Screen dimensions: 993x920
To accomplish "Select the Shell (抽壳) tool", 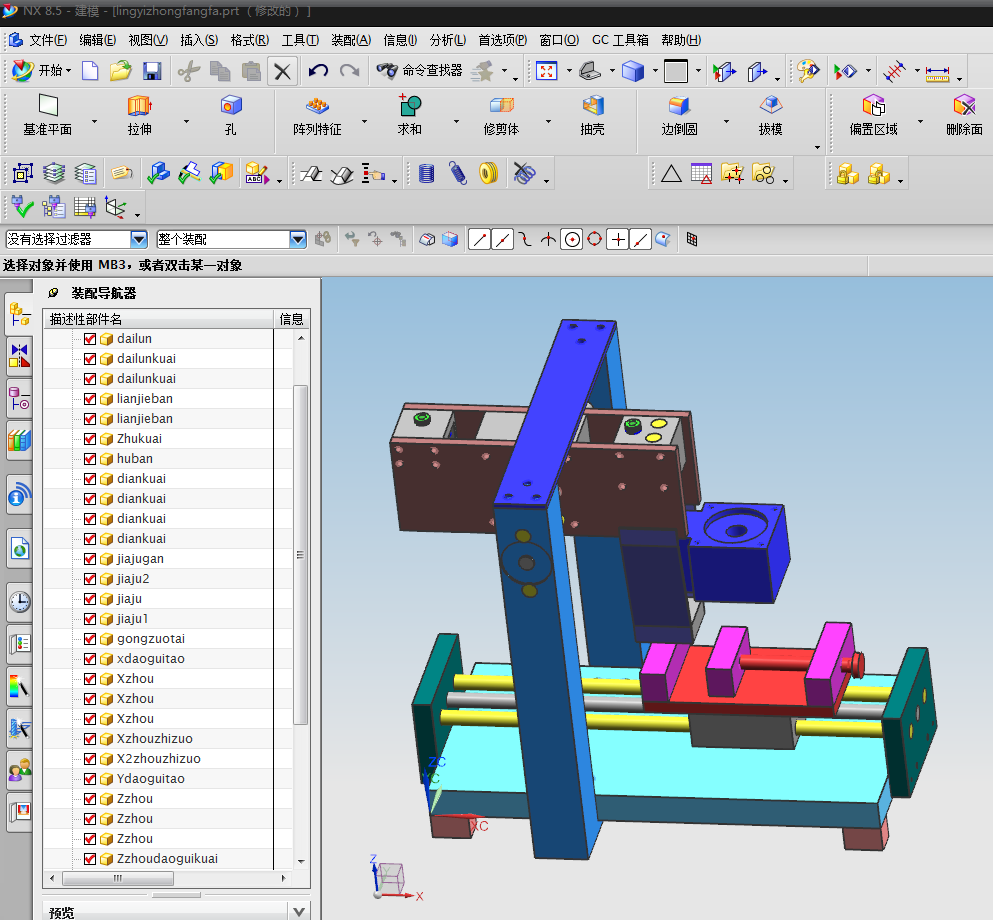I will click(593, 115).
